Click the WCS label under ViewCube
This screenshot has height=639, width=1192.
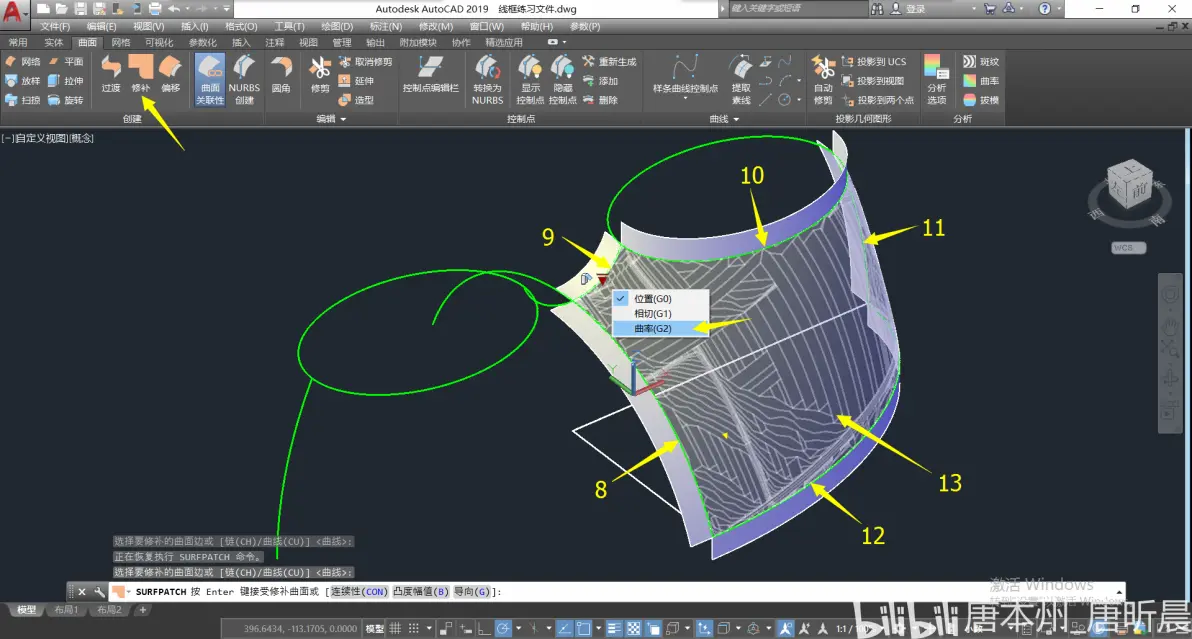coord(1128,248)
